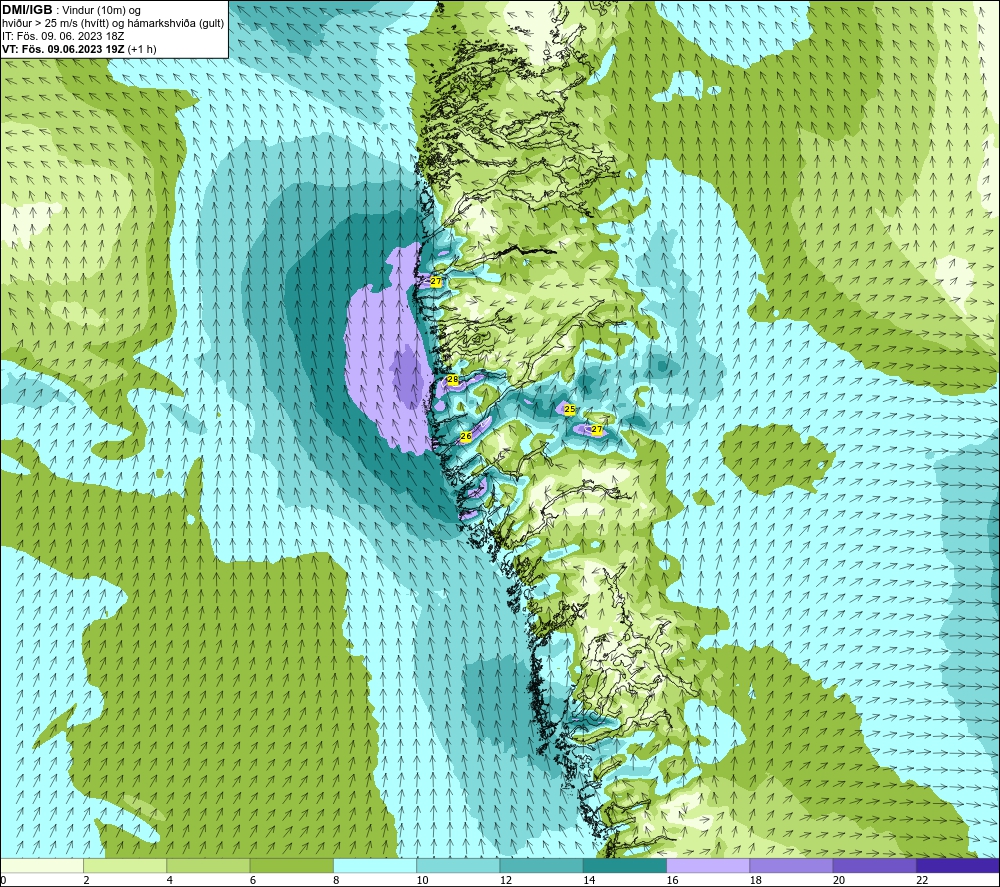This screenshot has height=887, width=1000.
Task: Select the valid time 'VT: Fös. 09.06.2023 19Z'
Action: (x=63, y=49)
